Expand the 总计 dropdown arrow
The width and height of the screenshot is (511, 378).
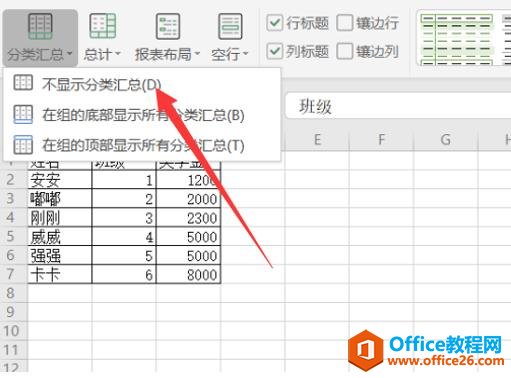(x=118, y=54)
